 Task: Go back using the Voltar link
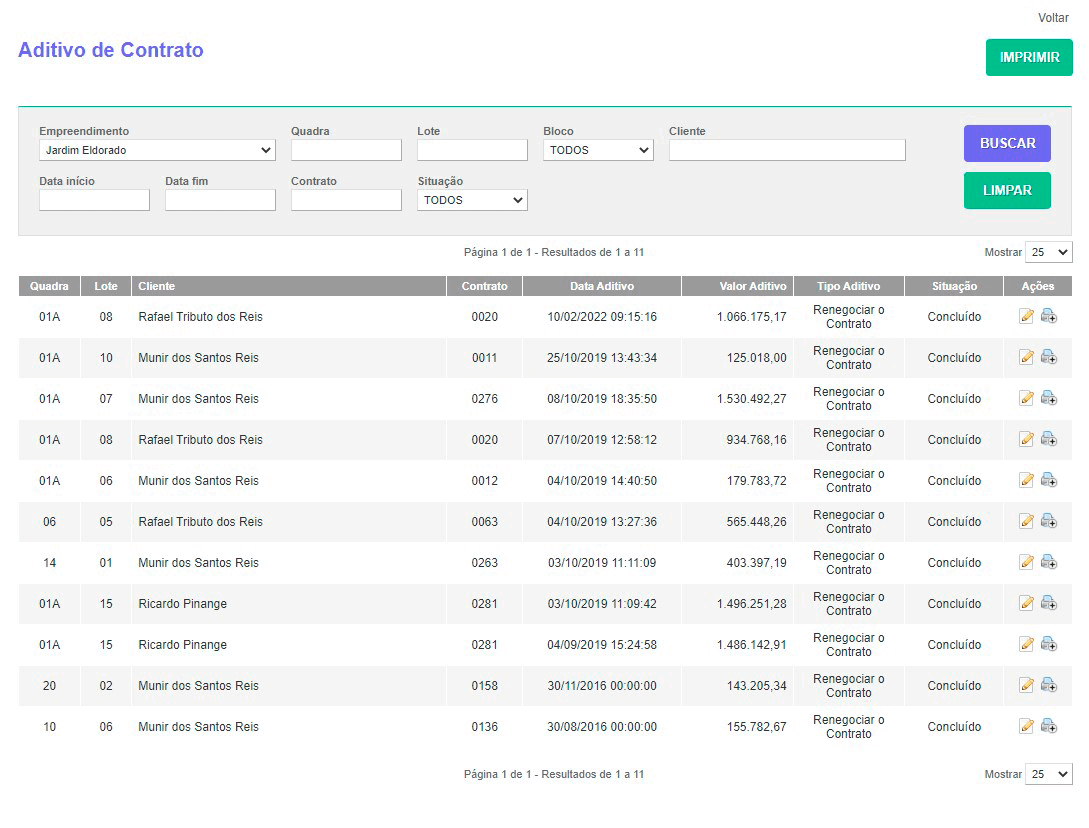click(x=1053, y=18)
